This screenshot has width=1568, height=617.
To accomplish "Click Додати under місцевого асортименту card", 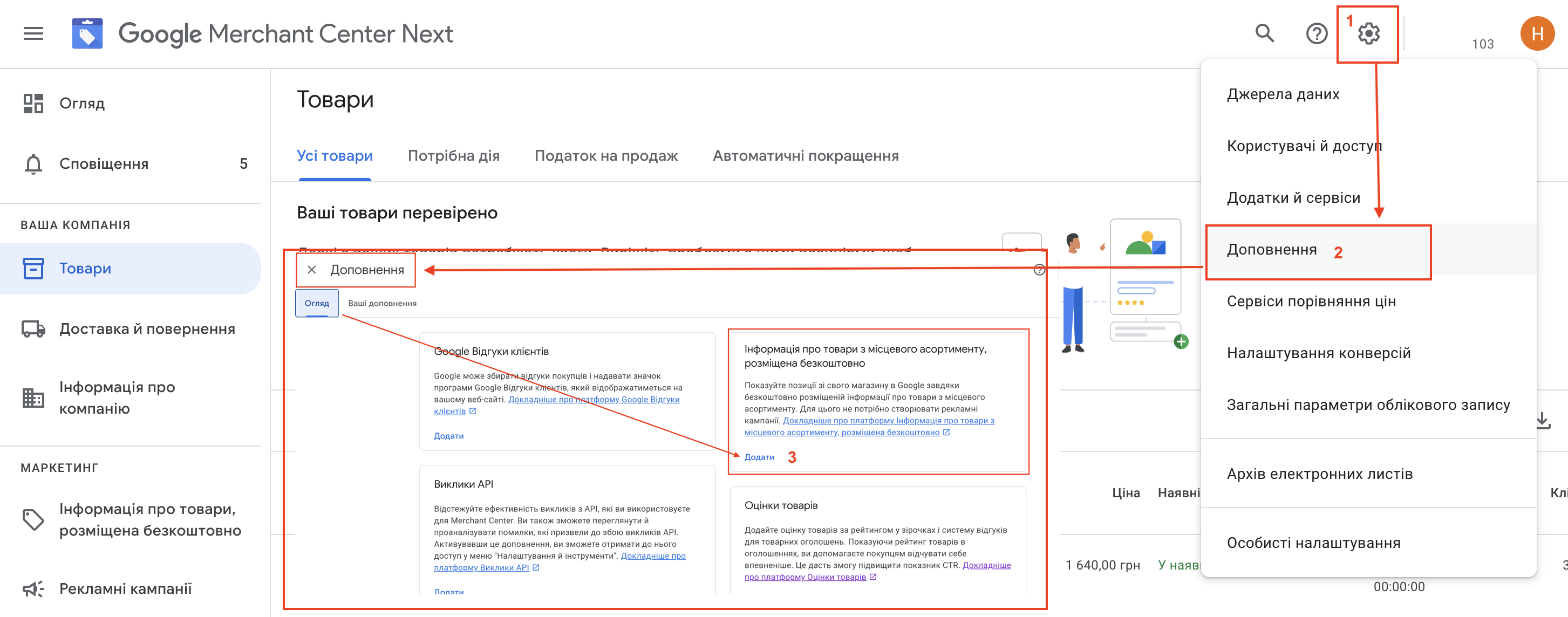I will click(x=759, y=457).
